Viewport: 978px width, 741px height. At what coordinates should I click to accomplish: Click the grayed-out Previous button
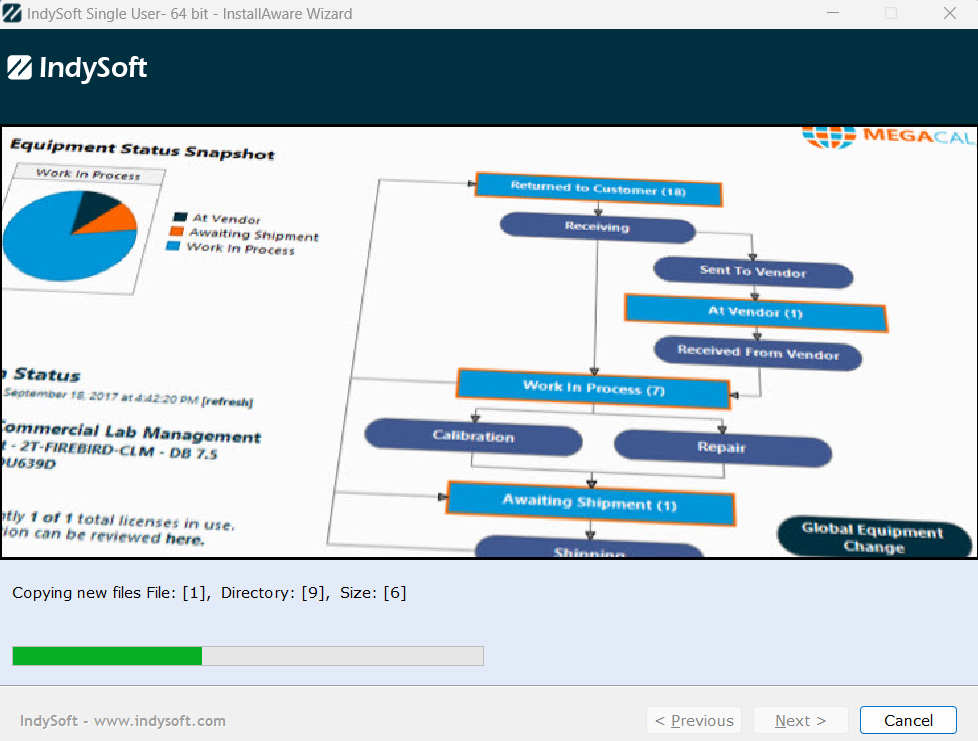click(694, 720)
